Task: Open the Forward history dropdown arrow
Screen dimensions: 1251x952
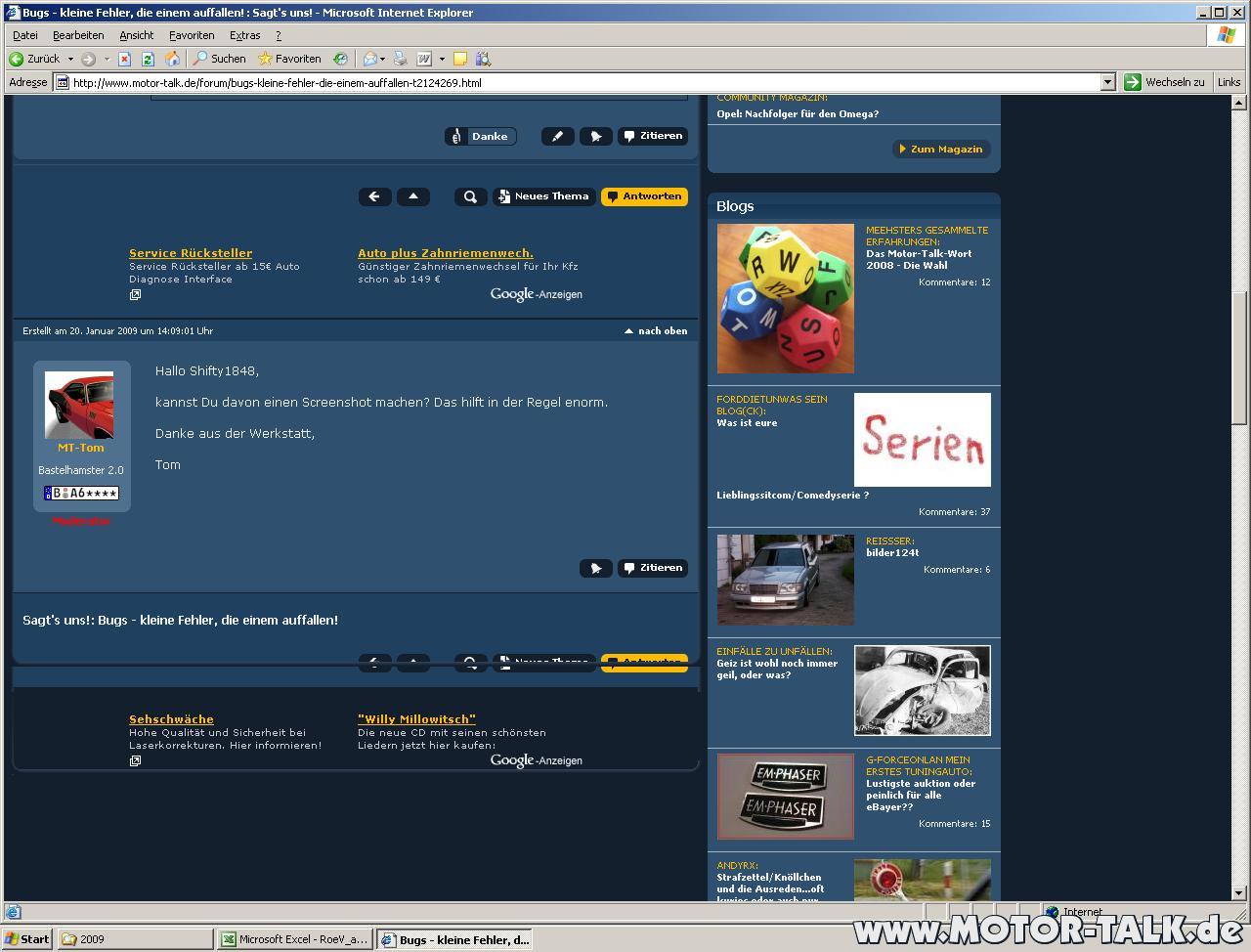Action: pyautogui.click(x=107, y=59)
